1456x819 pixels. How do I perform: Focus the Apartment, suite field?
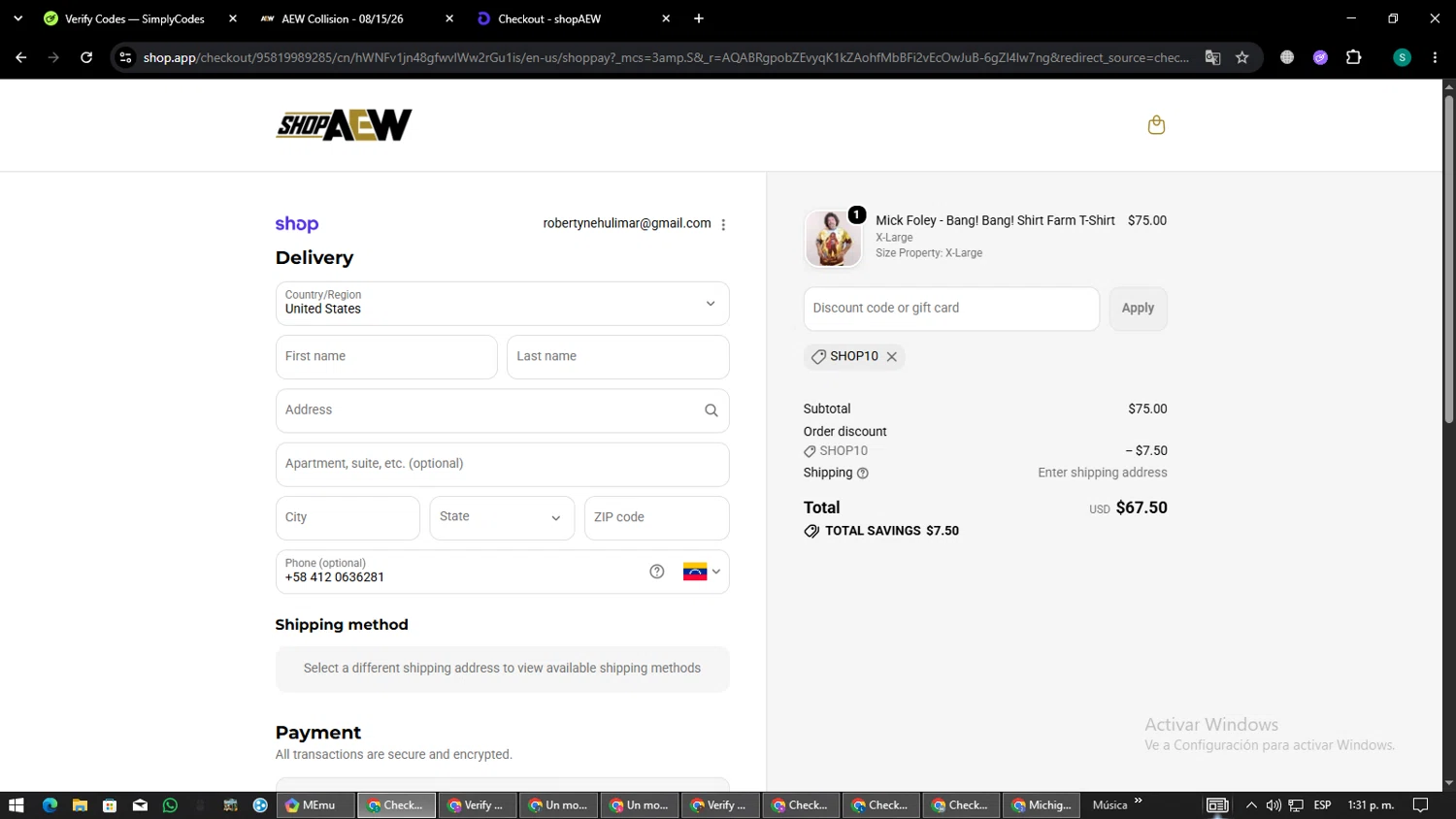pos(502,465)
